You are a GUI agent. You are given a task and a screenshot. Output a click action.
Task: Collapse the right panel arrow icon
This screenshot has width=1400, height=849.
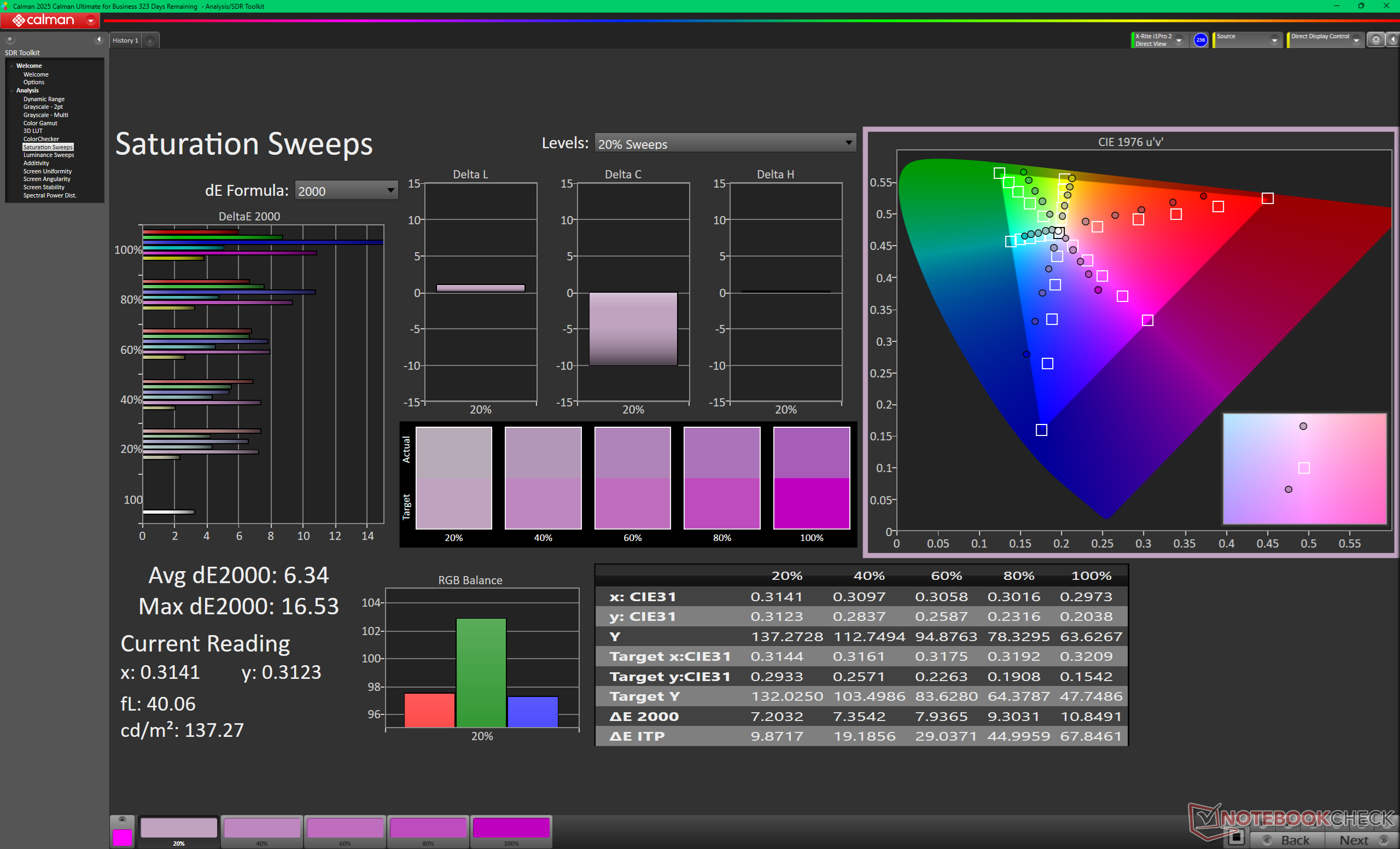1392,40
